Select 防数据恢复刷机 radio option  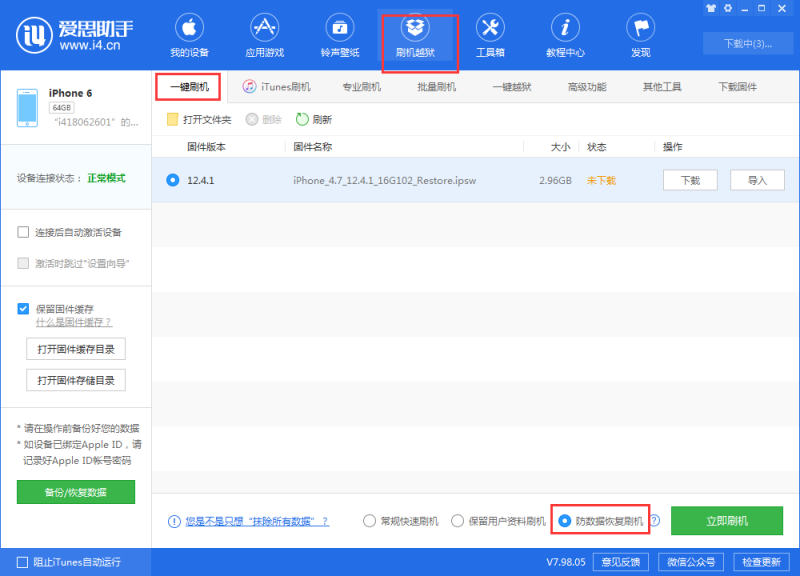coord(565,521)
